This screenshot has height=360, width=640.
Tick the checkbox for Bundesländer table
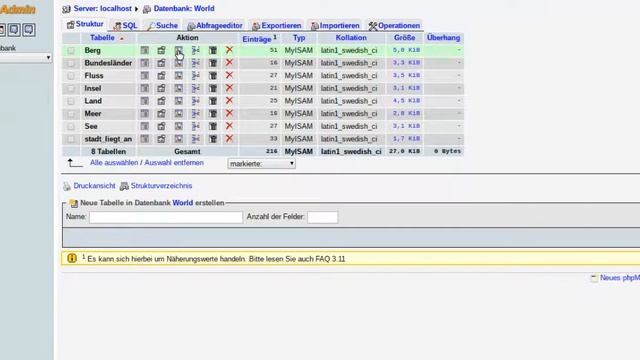point(71,63)
